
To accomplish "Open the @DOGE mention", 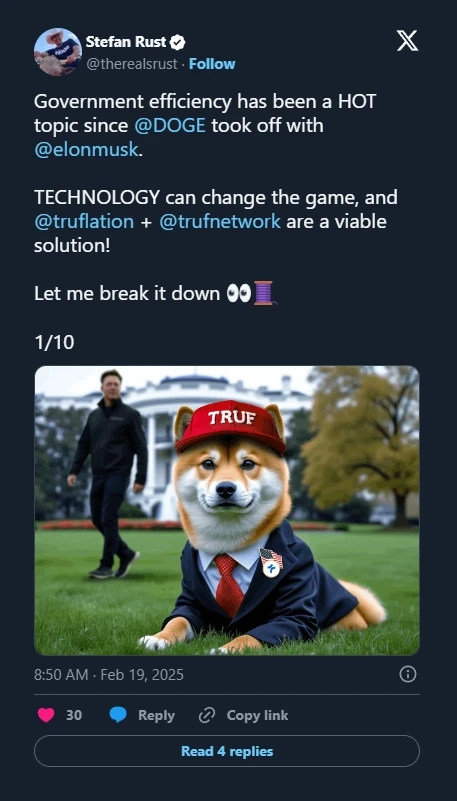I will 170,126.
